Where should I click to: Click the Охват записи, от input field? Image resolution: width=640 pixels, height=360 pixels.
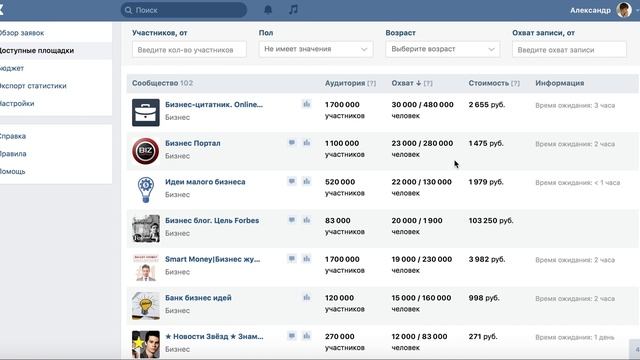click(x=569, y=49)
